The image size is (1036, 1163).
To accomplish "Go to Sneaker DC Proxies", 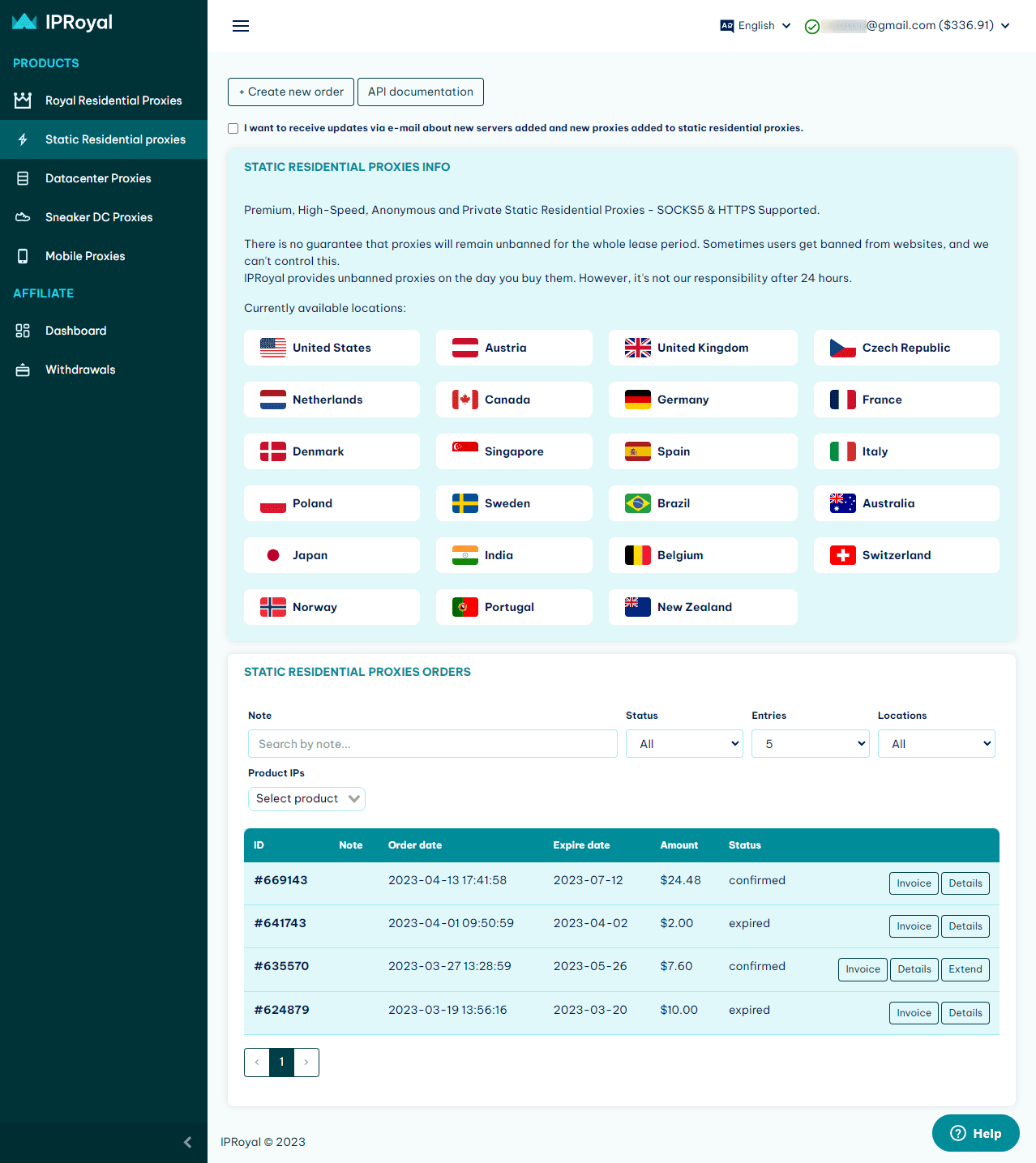I will click(x=104, y=217).
